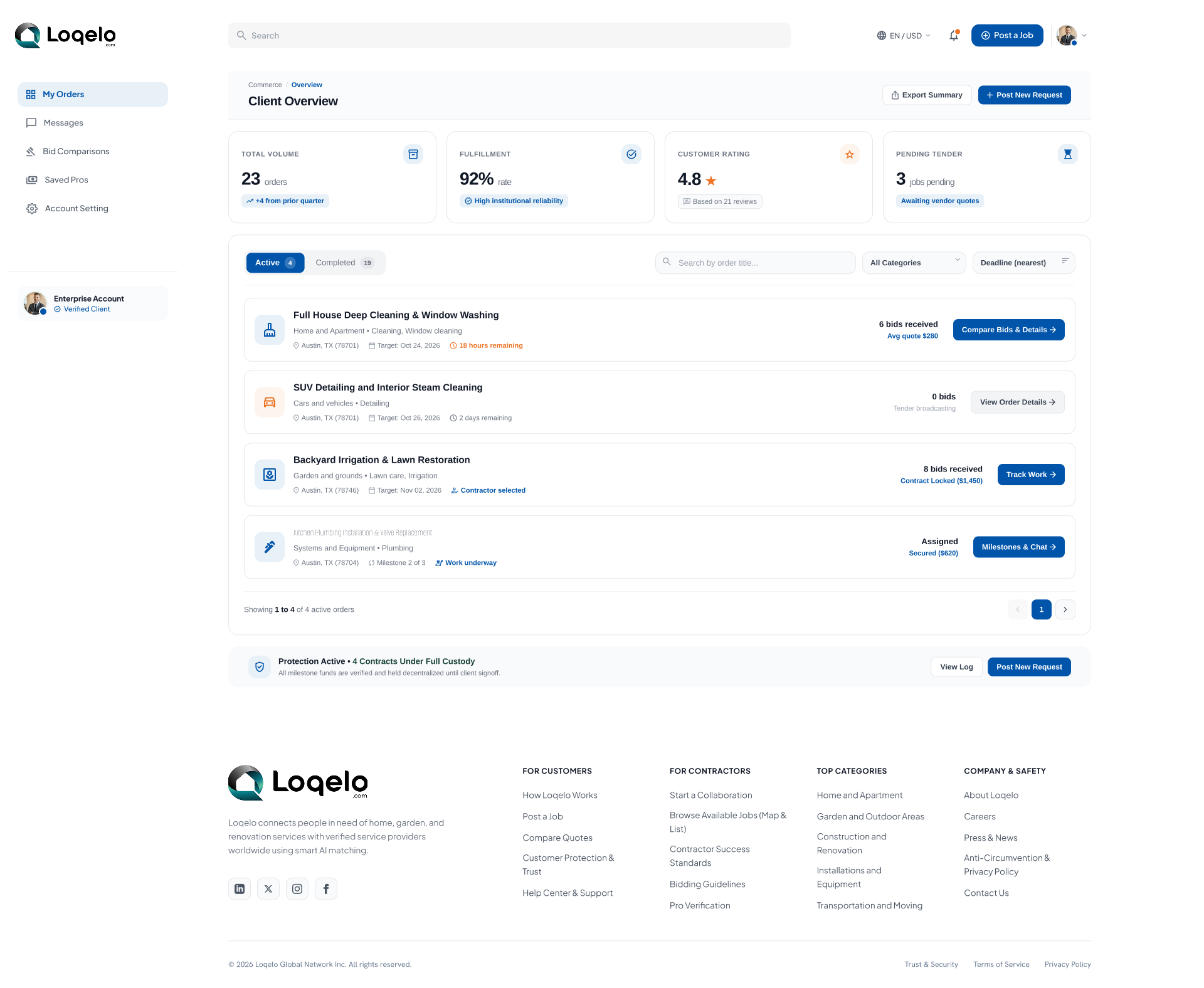
Task: Click the Customer Rating star icon
Action: [x=850, y=154]
